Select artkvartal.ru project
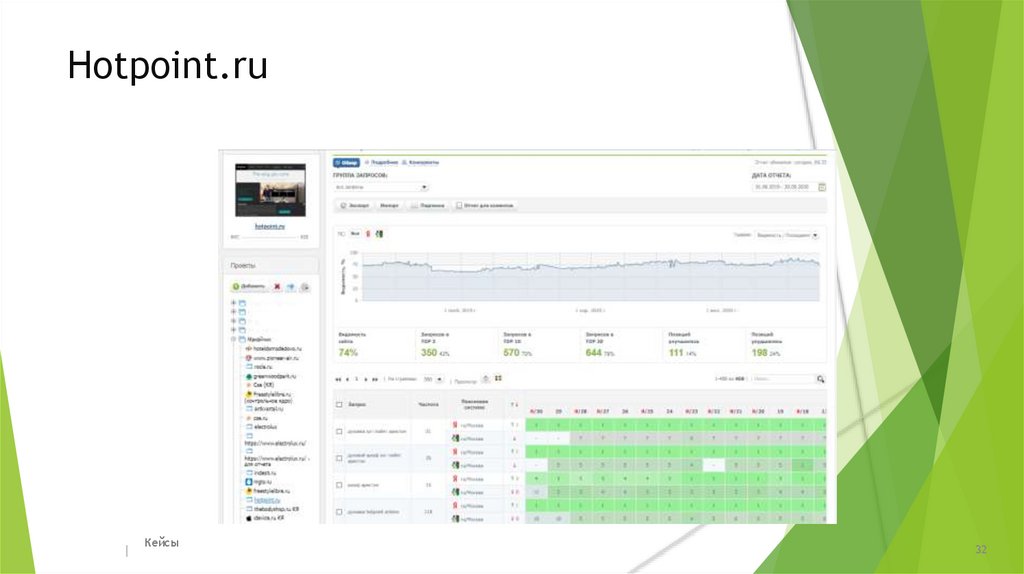Viewport: 1024px width, 574px height. click(268, 409)
